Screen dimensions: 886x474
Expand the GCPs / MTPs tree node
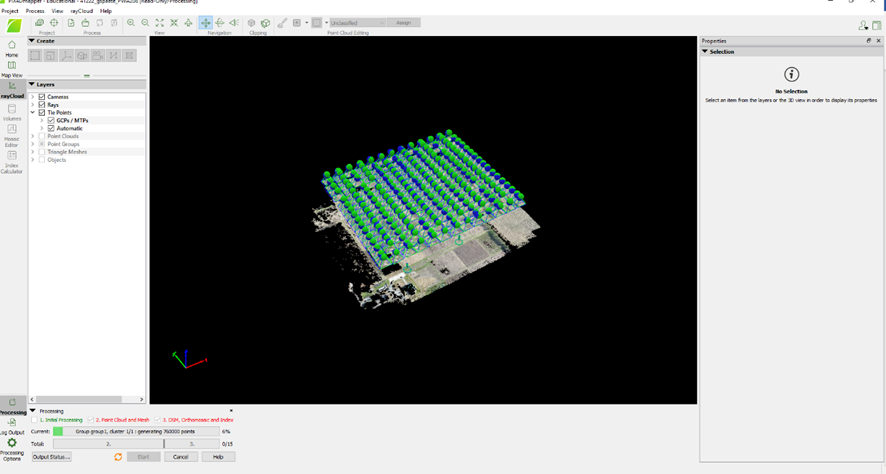tap(42, 120)
